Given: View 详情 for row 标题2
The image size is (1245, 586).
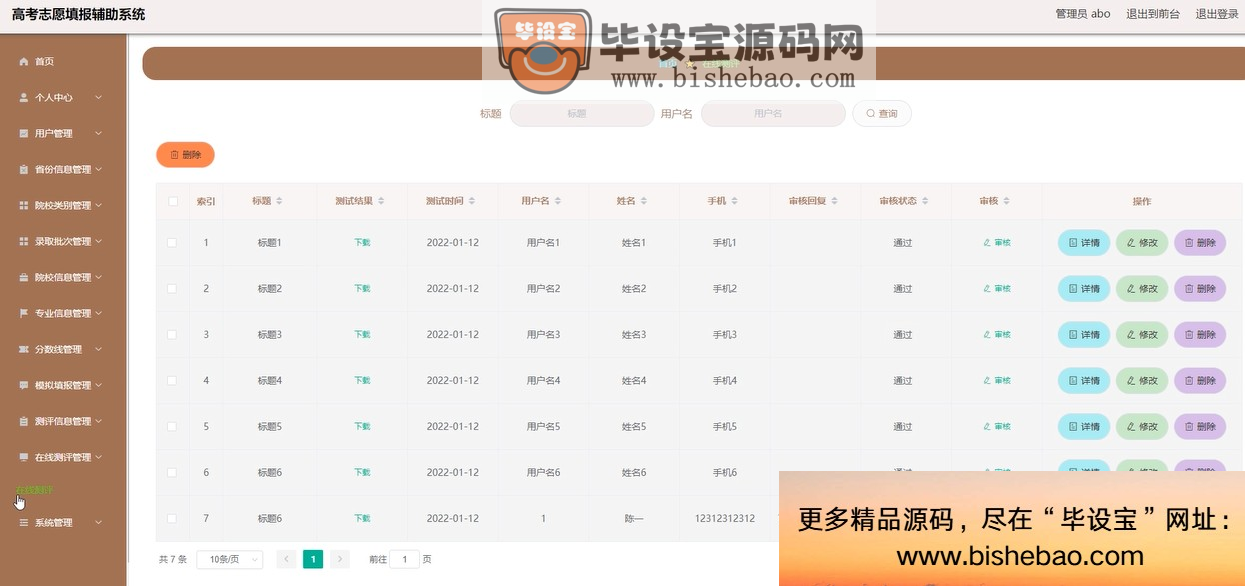Looking at the screenshot, I should [x=1084, y=289].
